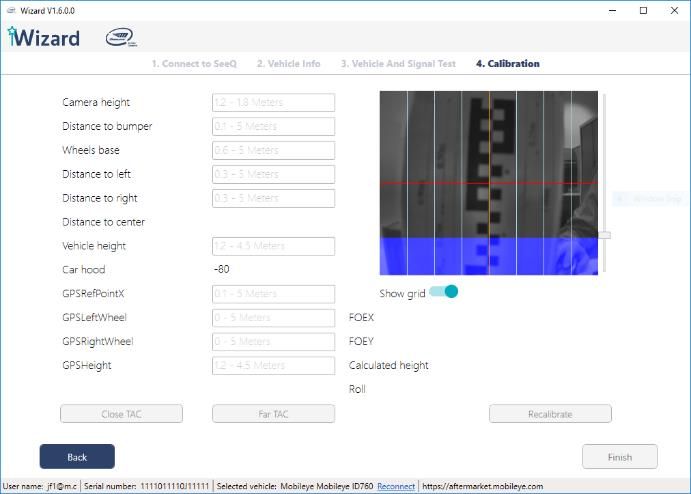Focus the Distance to bumper input field

tap(273, 126)
